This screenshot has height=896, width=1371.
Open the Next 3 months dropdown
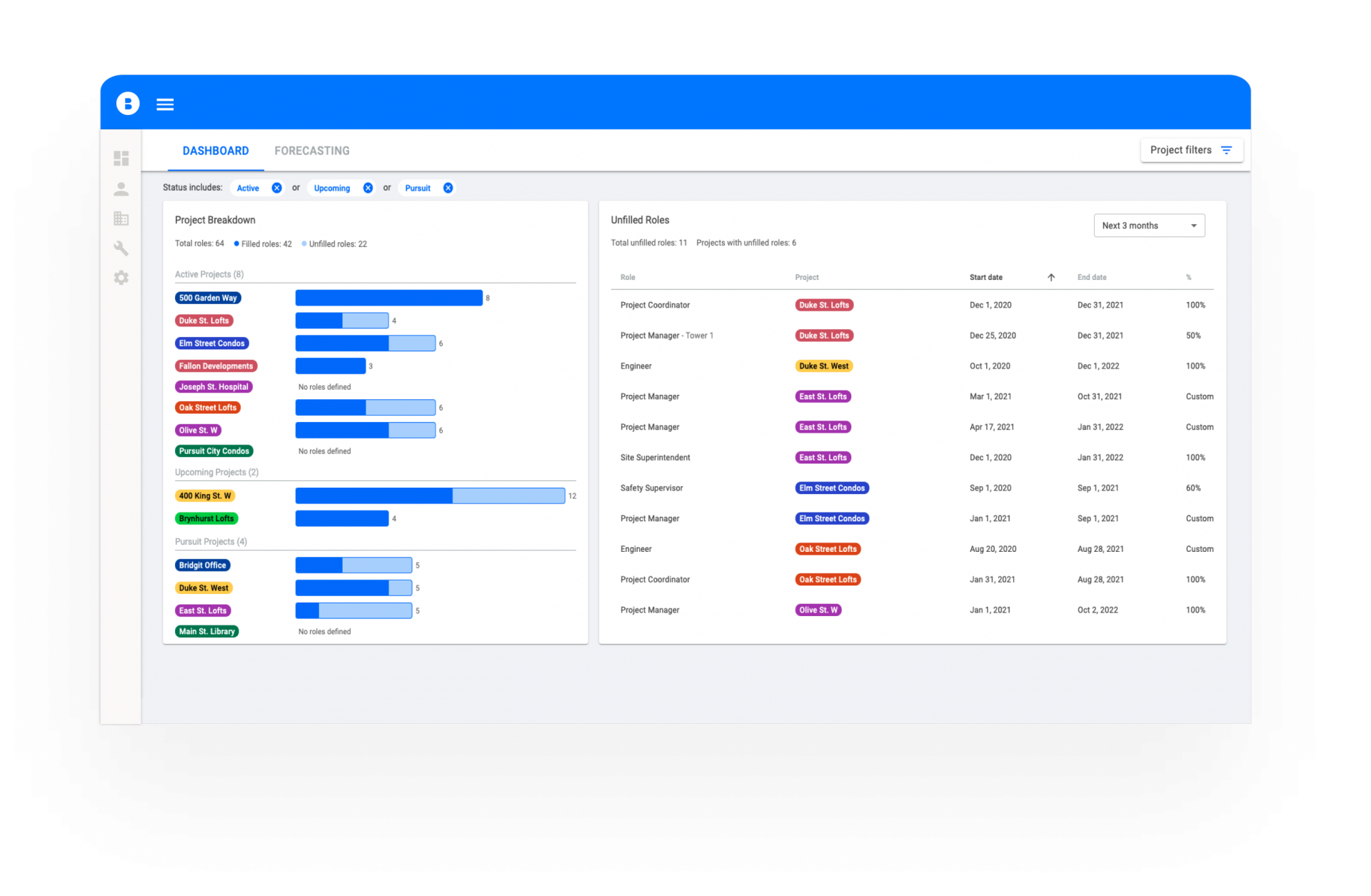point(1148,225)
